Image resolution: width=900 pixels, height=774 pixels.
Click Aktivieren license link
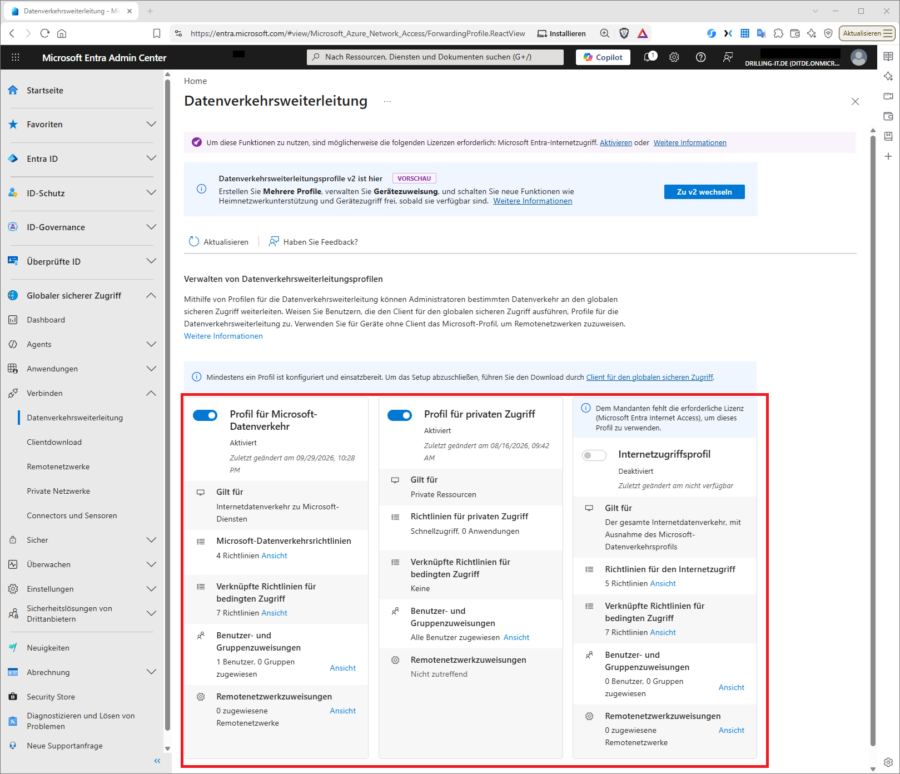tap(616, 142)
